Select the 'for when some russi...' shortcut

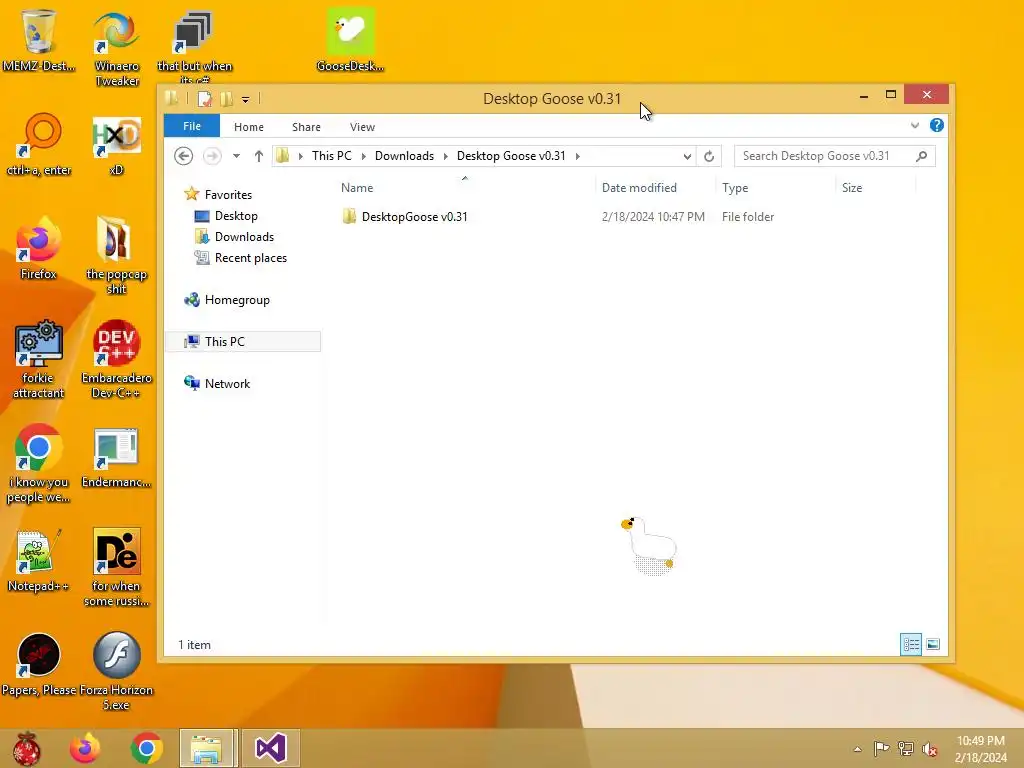tap(116, 568)
